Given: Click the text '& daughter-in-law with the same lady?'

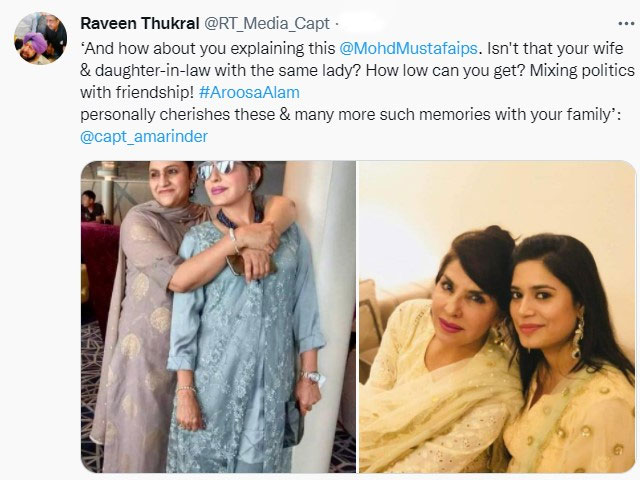Looking at the screenshot, I should point(221,71).
